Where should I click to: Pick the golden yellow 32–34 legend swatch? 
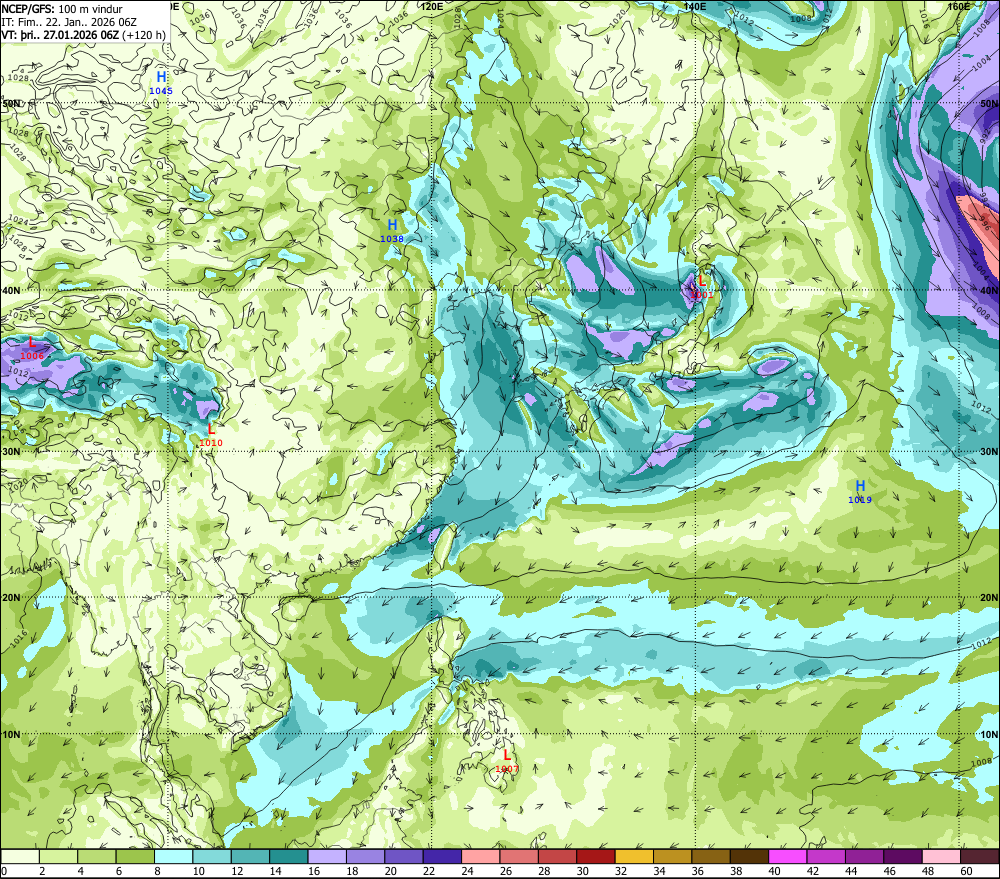pos(634,856)
